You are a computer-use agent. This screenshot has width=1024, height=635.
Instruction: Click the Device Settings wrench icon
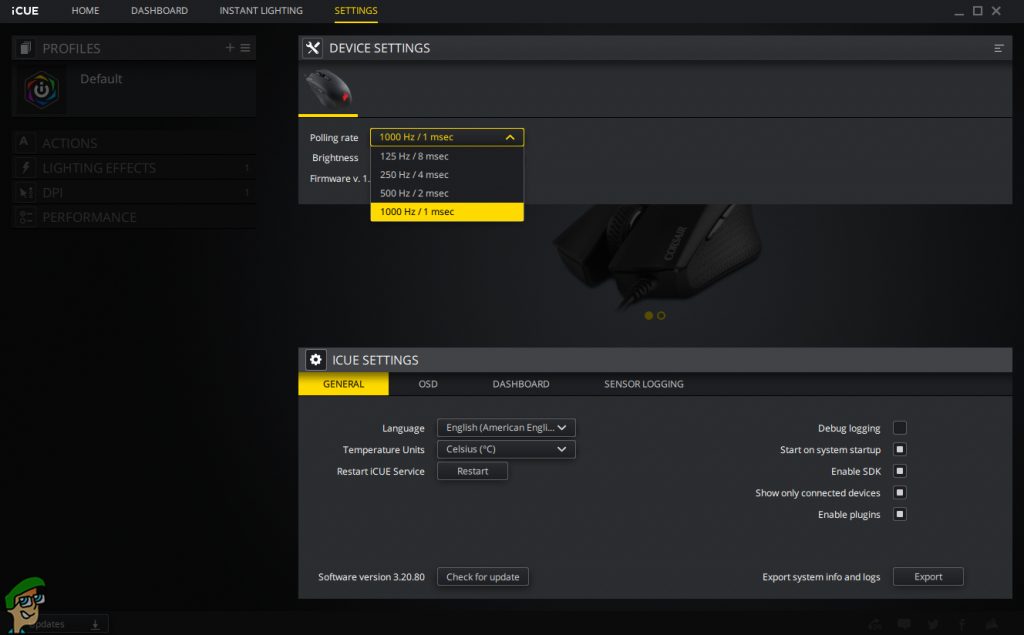pyautogui.click(x=313, y=48)
